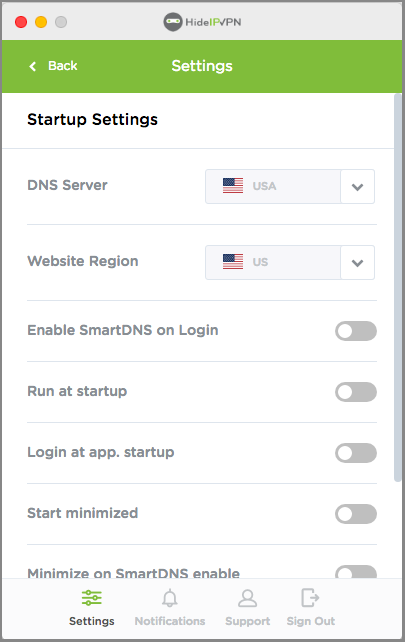Click the Sign Out door icon
The image size is (405, 642).
(310, 597)
